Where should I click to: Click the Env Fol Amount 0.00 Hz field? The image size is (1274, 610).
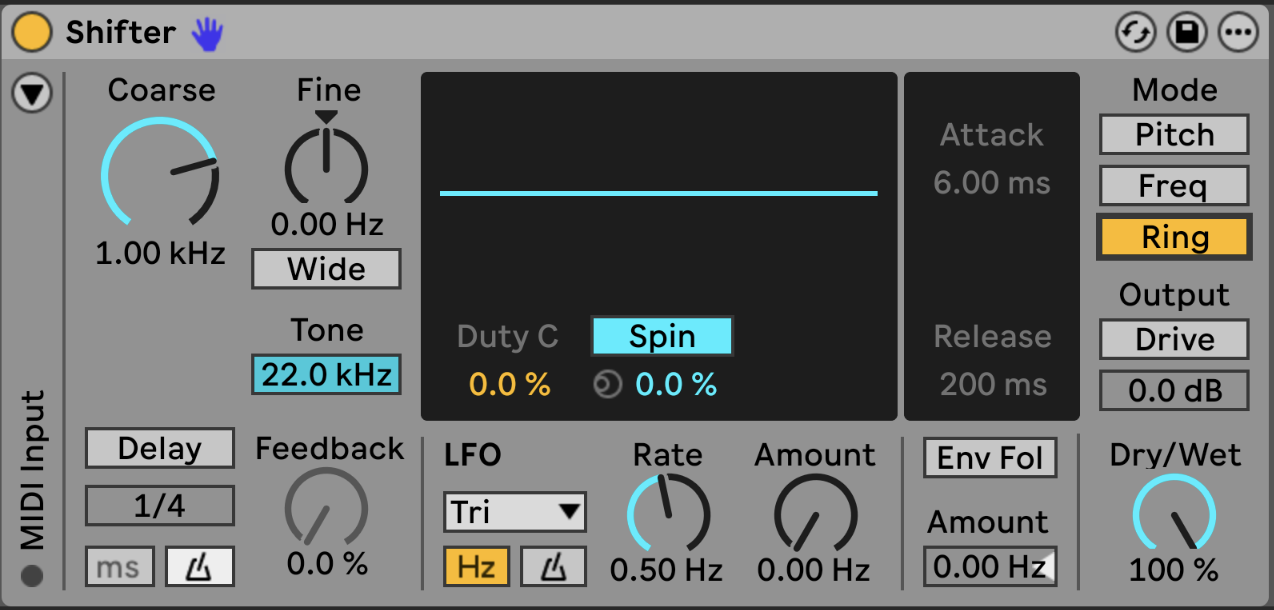pos(990,566)
